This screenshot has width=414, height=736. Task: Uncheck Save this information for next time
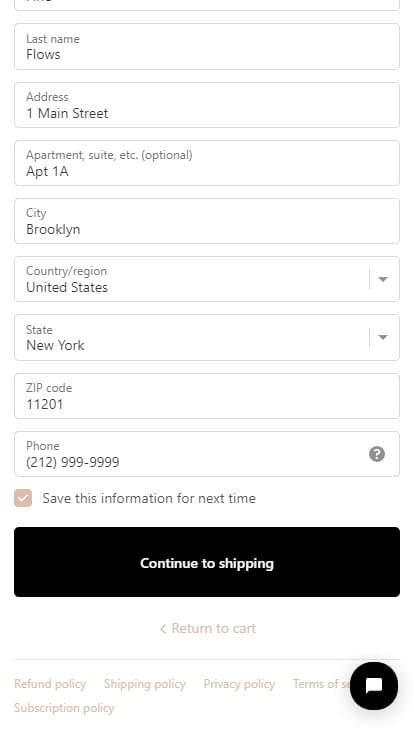[x=23, y=498]
